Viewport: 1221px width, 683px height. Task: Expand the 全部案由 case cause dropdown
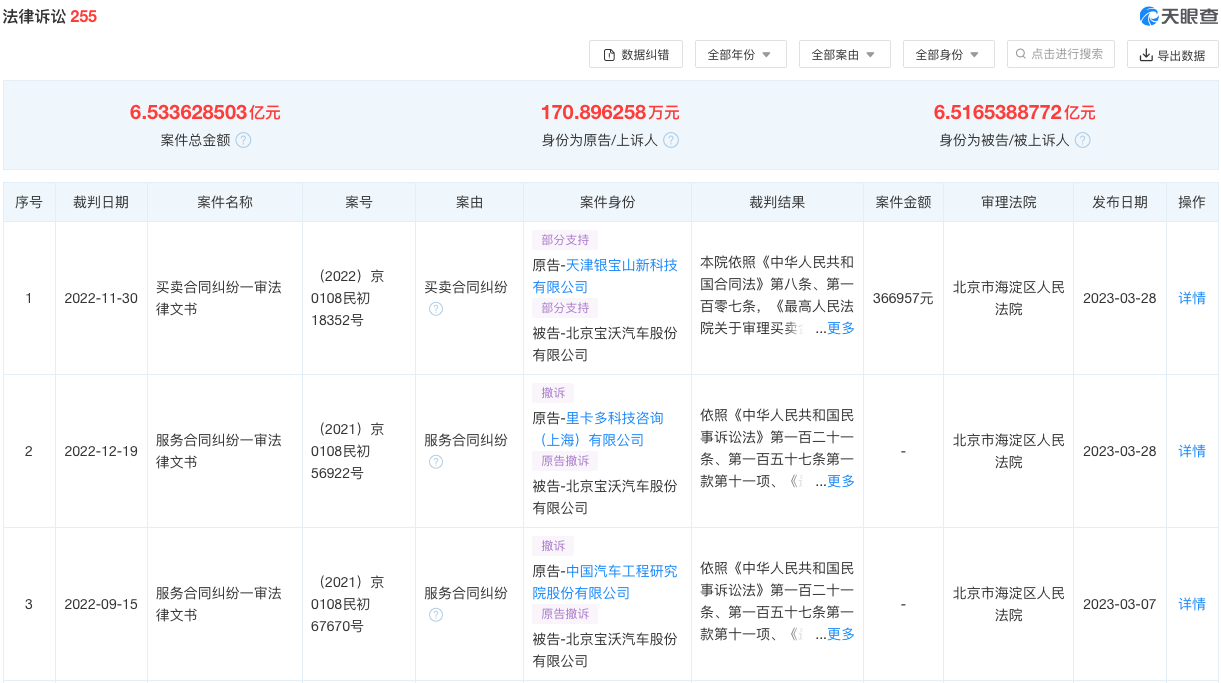point(844,55)
